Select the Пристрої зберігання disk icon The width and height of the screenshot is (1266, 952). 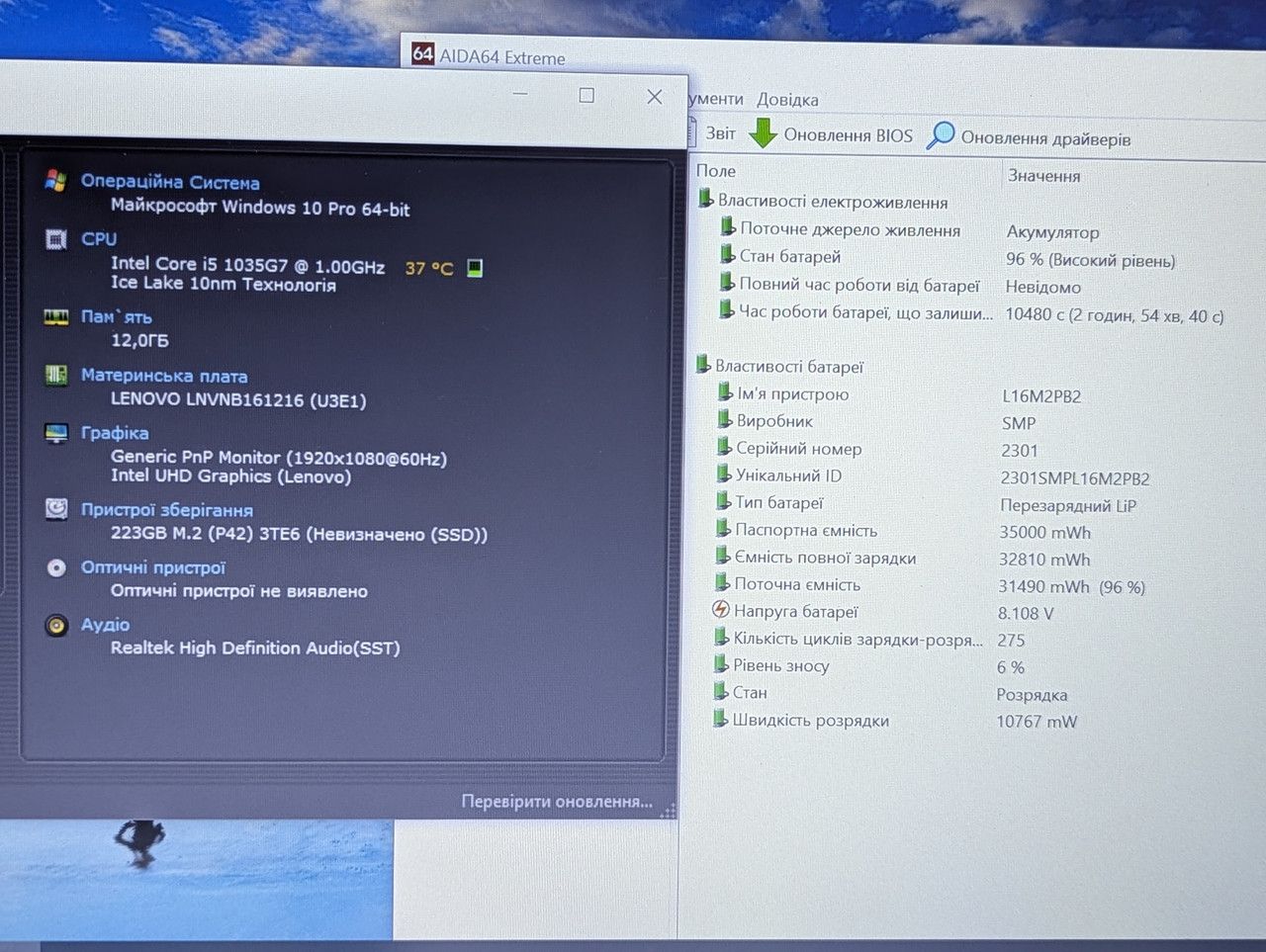pos(56,509)
